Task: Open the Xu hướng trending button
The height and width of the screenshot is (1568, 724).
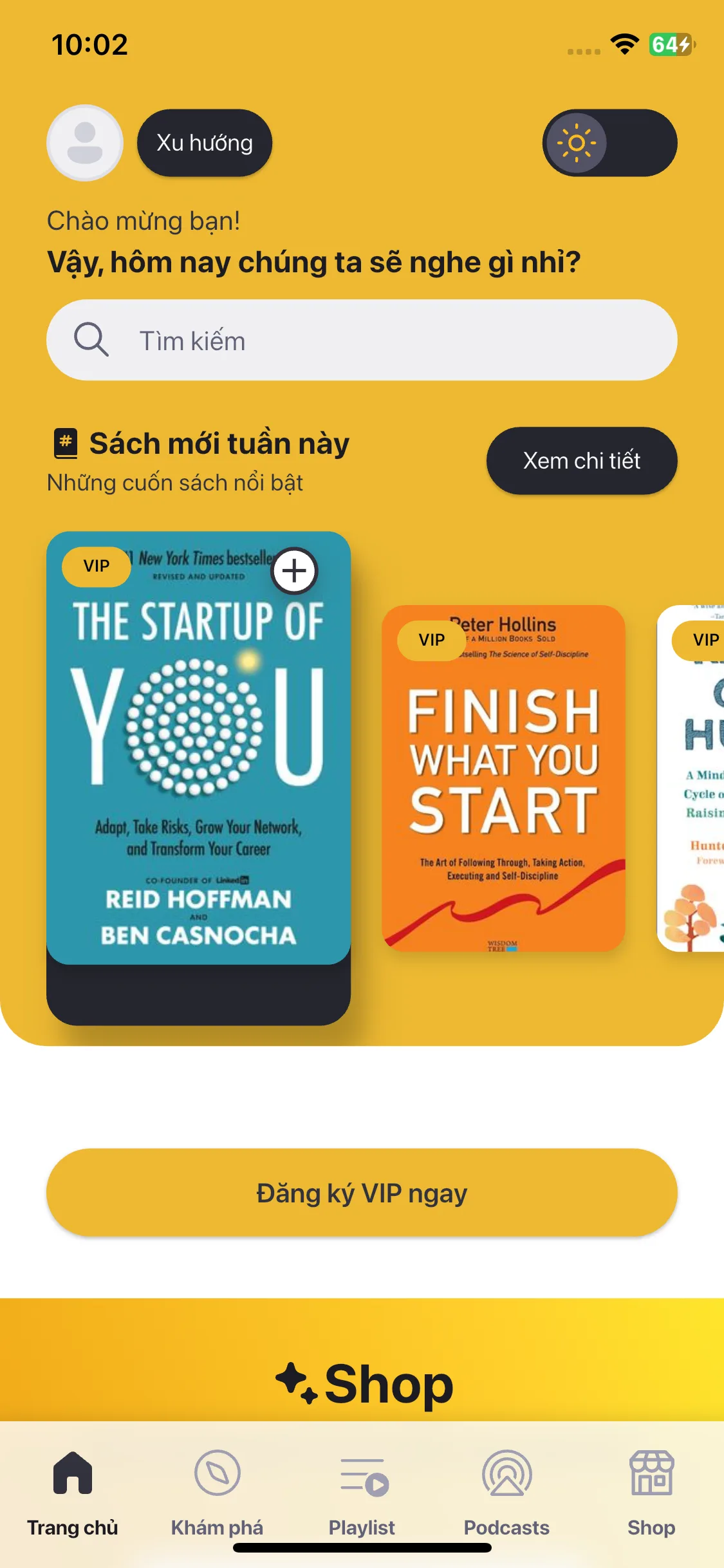Action: coord(205,143)
